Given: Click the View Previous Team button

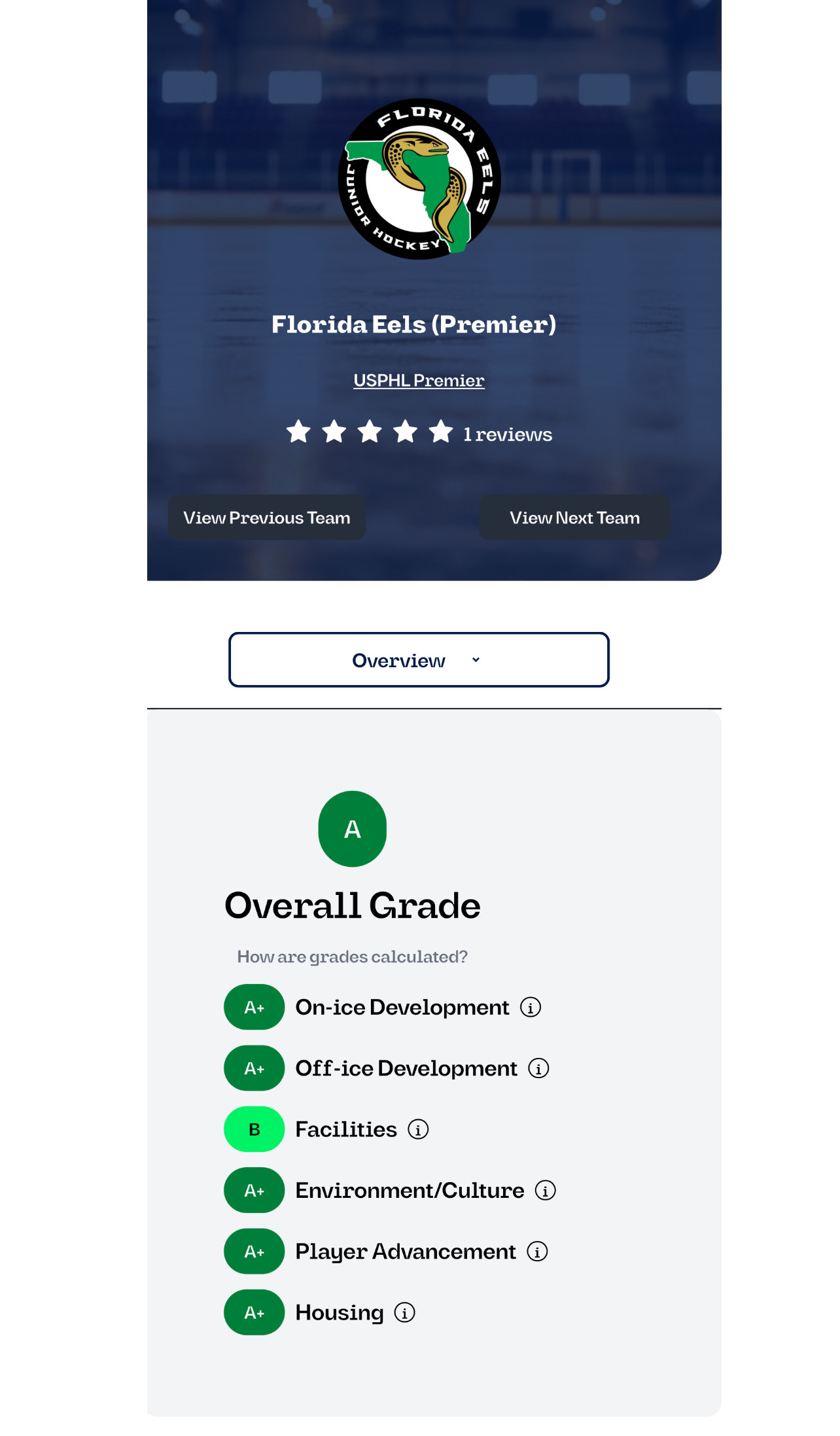Looking at the screenshot, I should click(266, 517).
